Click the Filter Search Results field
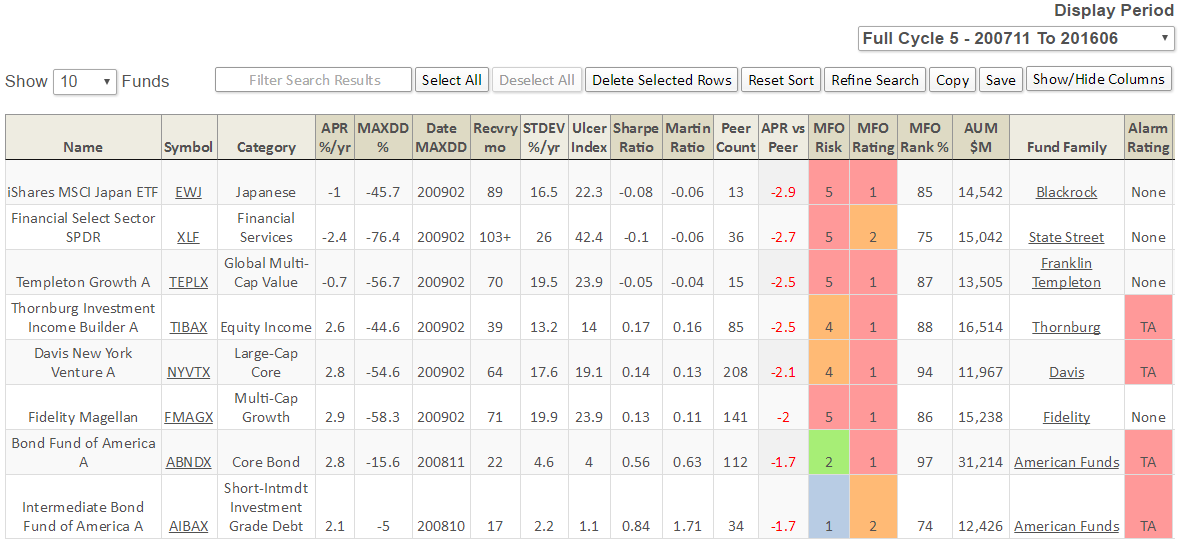This screenshot has width=1180, height=539. tap(313, 80)
